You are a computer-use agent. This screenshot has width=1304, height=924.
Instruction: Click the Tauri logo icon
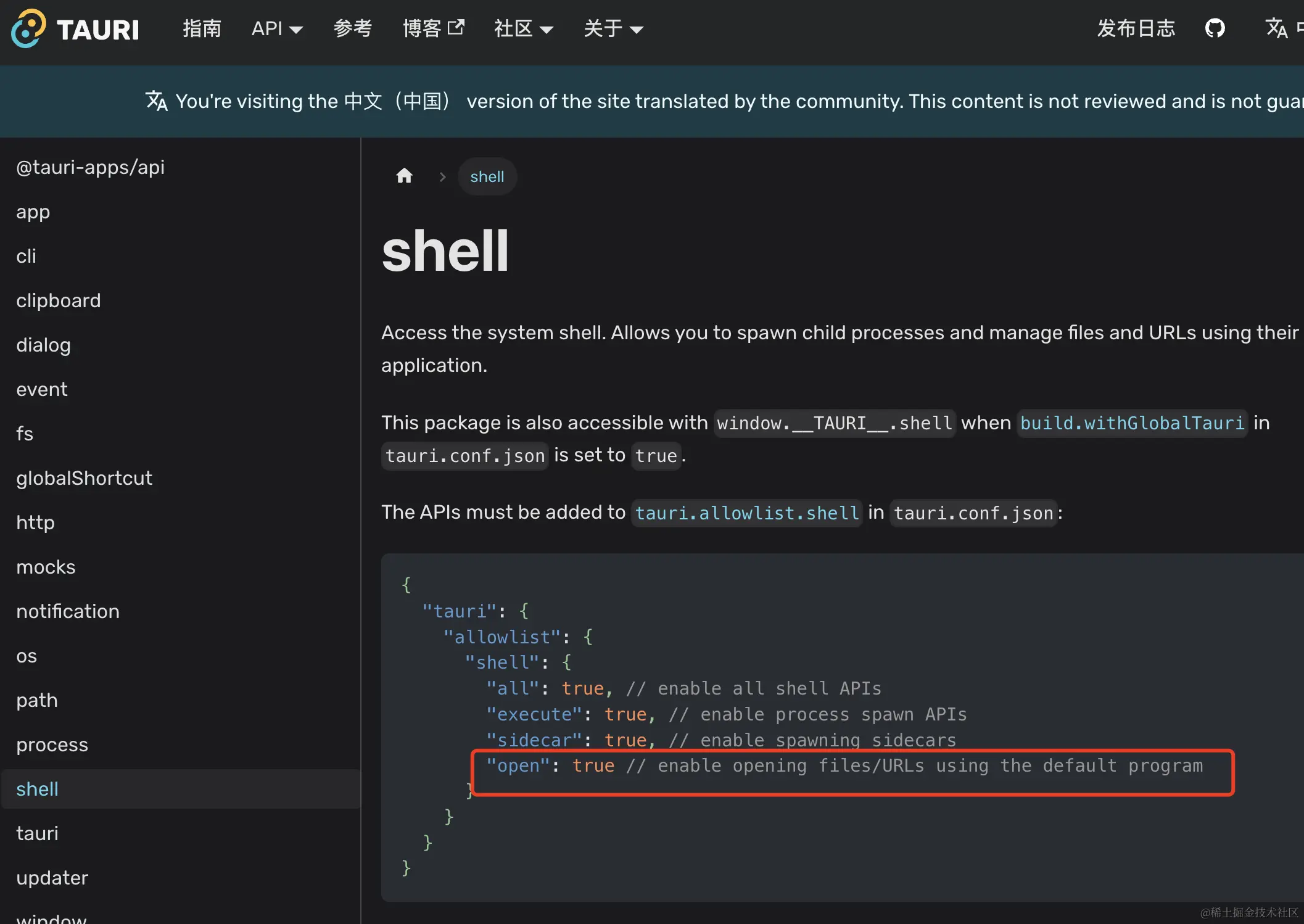point(28,28)
